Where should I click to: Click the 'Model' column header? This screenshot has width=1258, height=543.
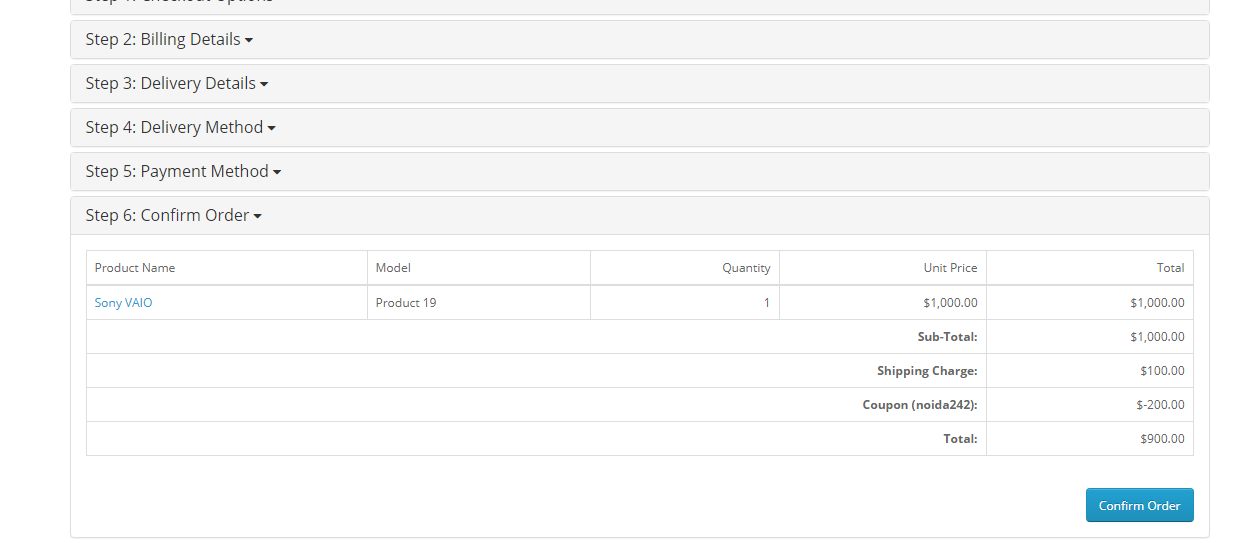point(479,268)
